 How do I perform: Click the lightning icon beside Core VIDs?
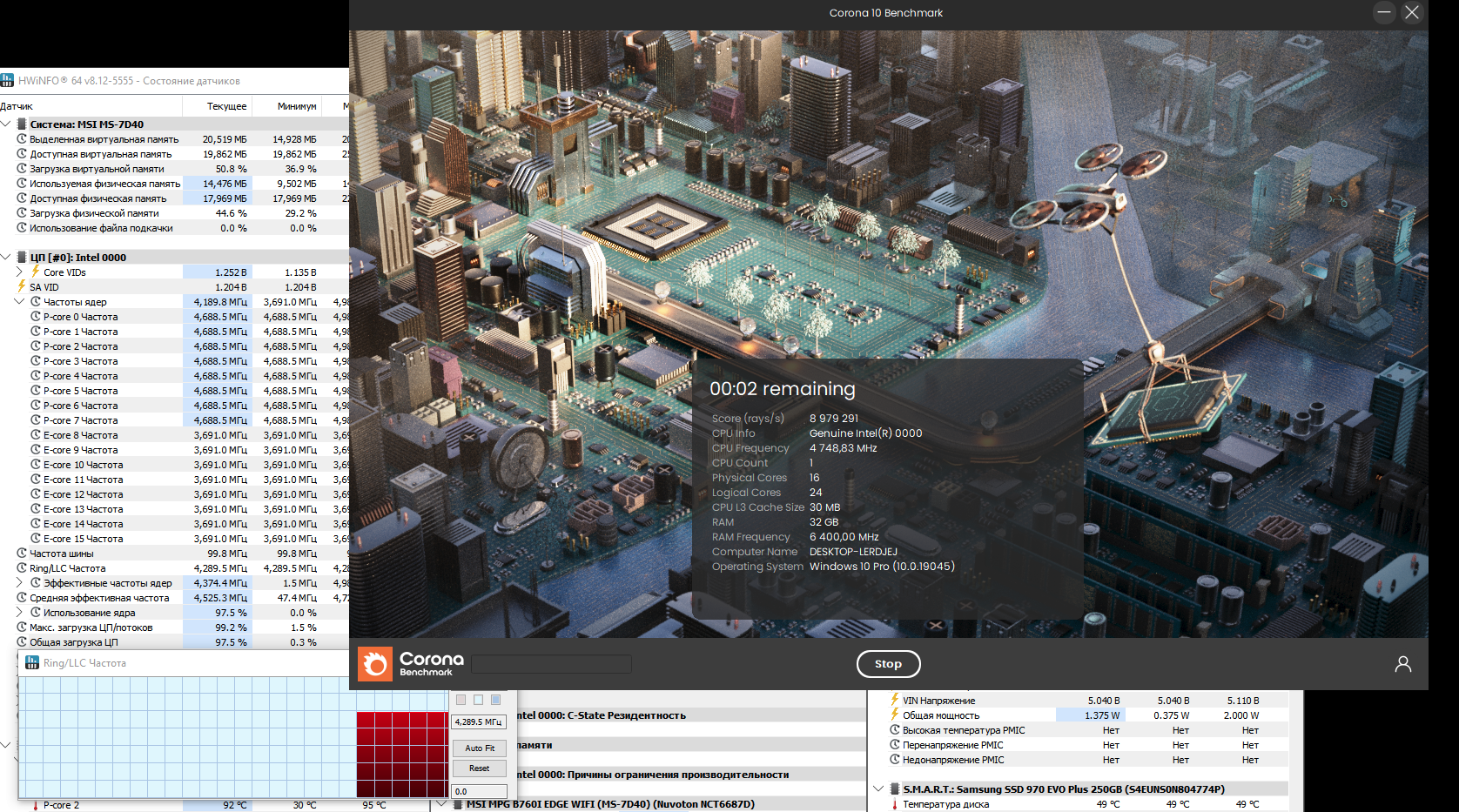(x=36, y=272)
